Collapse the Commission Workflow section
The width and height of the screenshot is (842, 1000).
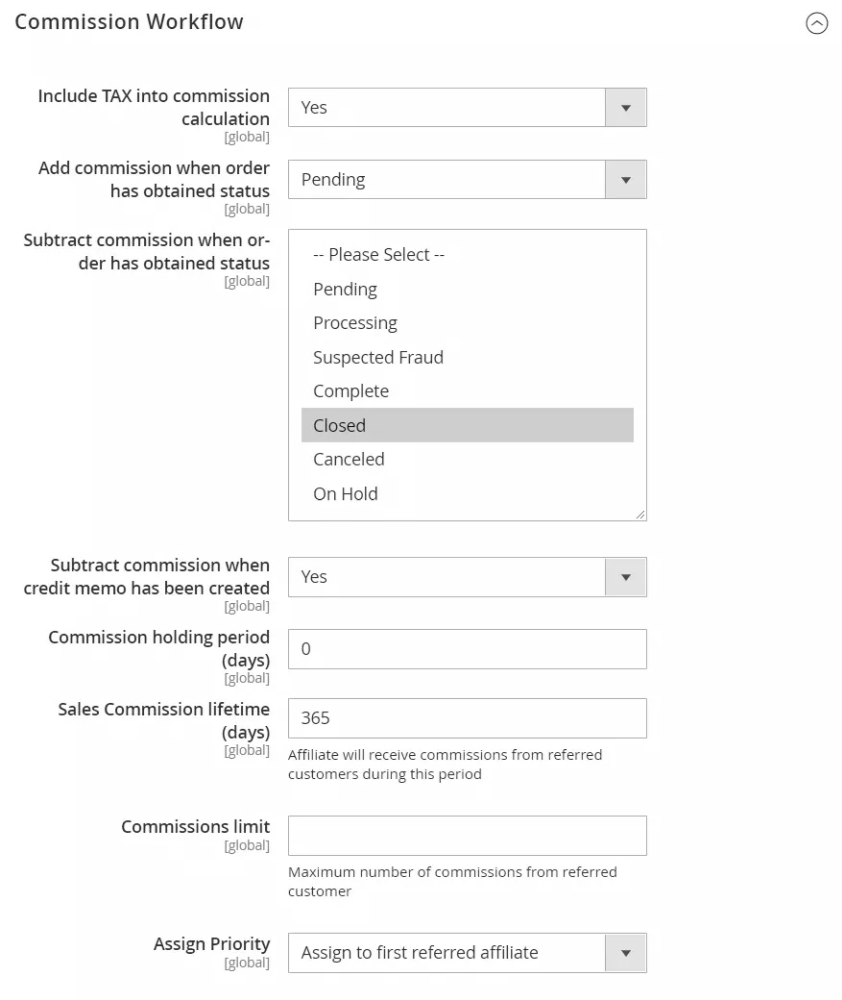pos(817,25)
